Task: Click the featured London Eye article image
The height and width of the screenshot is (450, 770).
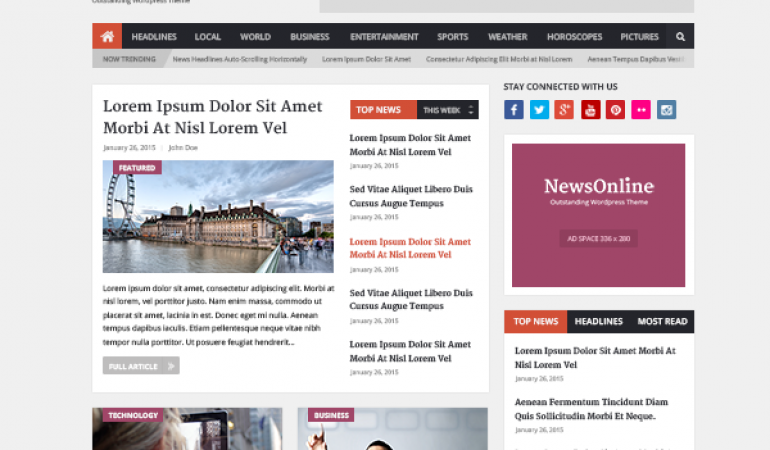Action: tap(218, 217)
